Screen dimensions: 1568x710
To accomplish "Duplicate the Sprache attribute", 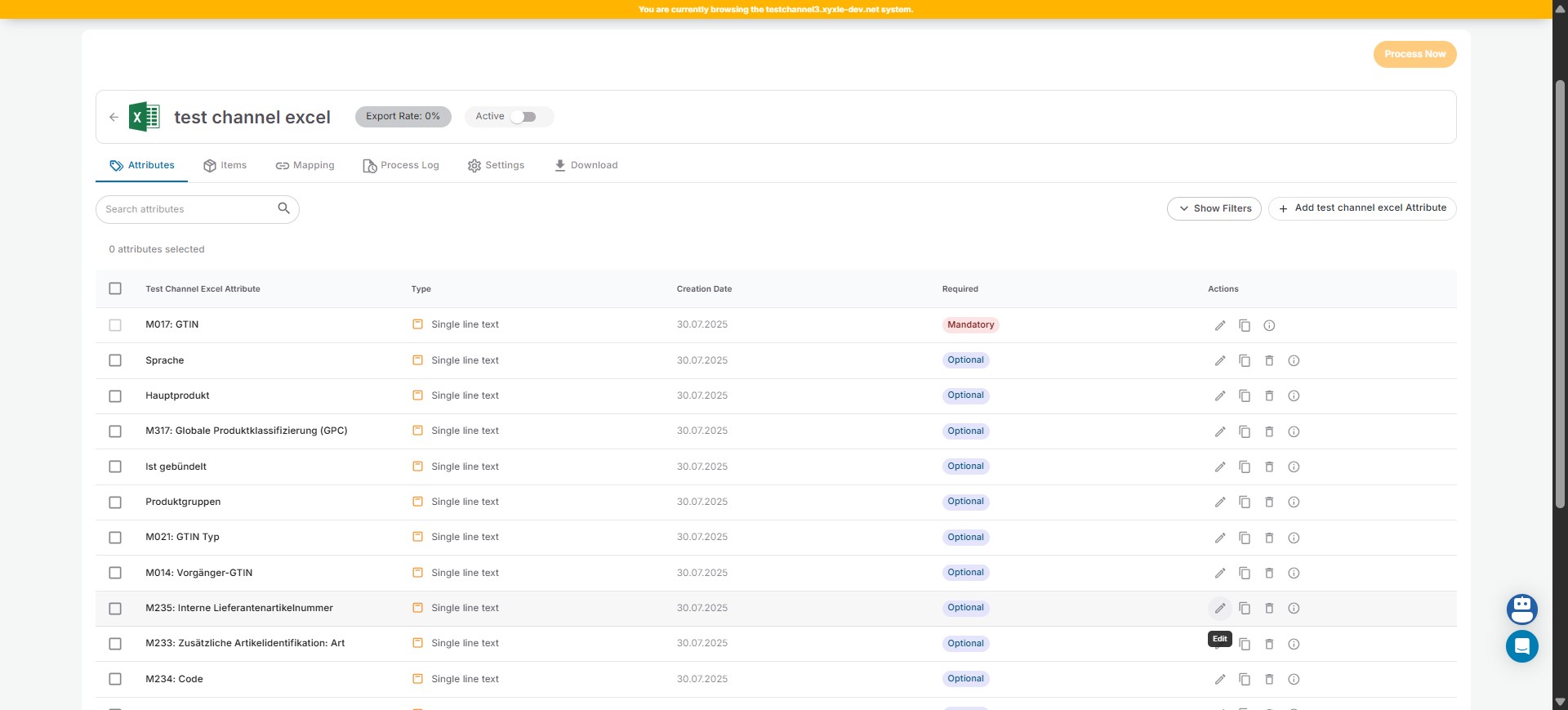I will tap(1244, 360).
